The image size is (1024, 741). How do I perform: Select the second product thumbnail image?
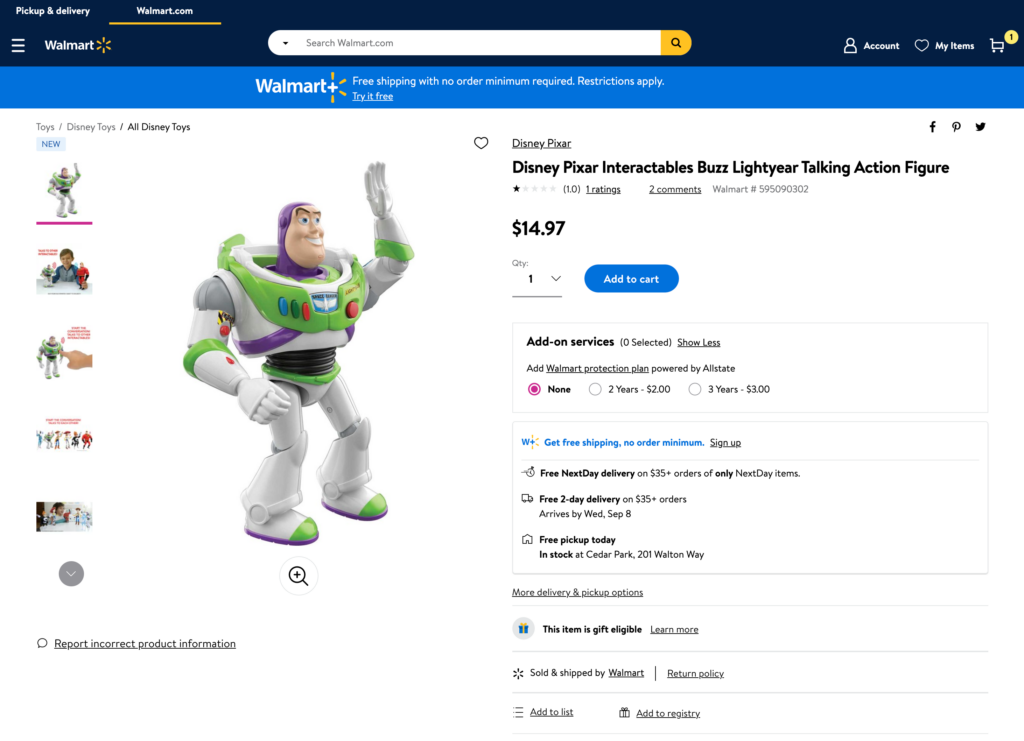pyautogui.click(x=64, y=270)
